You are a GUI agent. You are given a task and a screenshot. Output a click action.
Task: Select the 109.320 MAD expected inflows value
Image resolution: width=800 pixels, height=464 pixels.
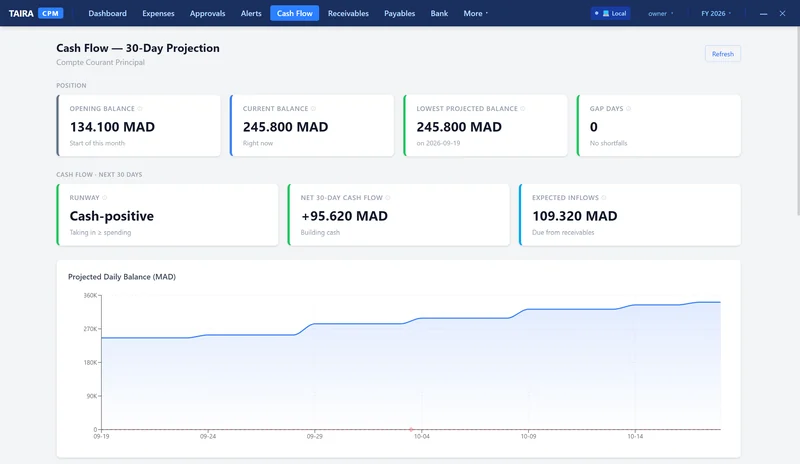click(x=574, y=216)
